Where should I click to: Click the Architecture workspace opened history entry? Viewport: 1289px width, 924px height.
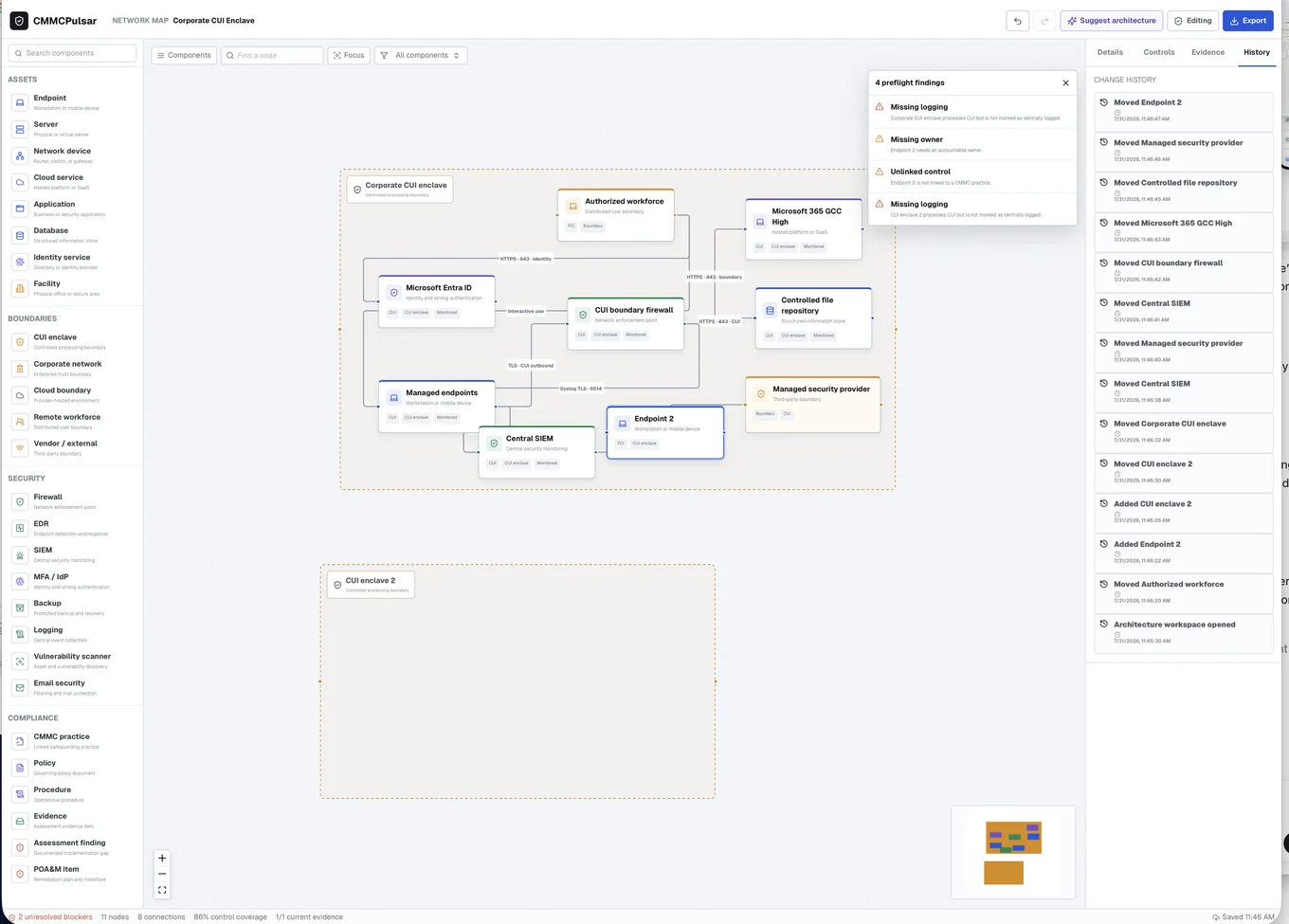[x=1184, y=633]
